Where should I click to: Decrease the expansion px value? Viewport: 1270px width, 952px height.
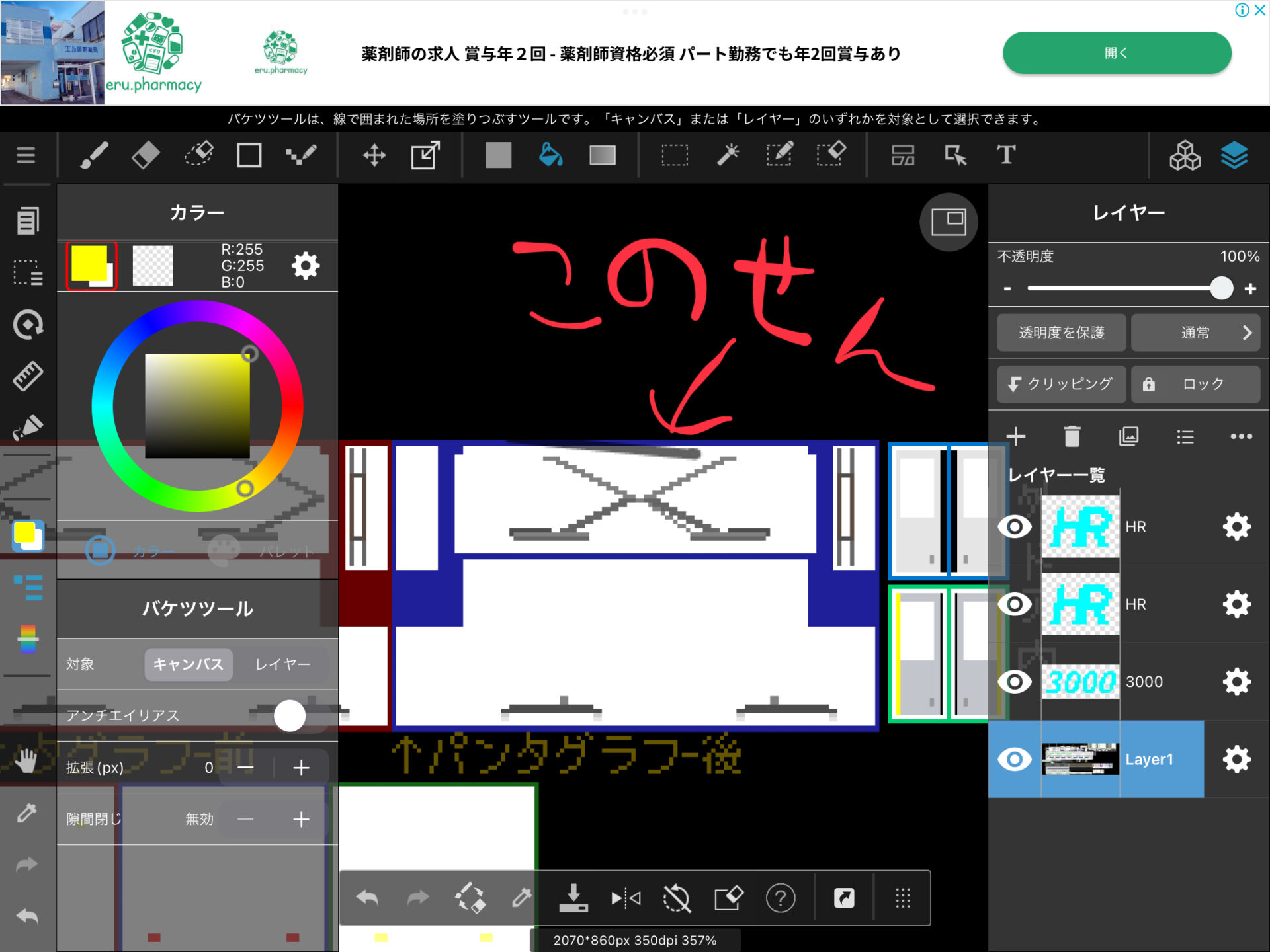[246, 768]
